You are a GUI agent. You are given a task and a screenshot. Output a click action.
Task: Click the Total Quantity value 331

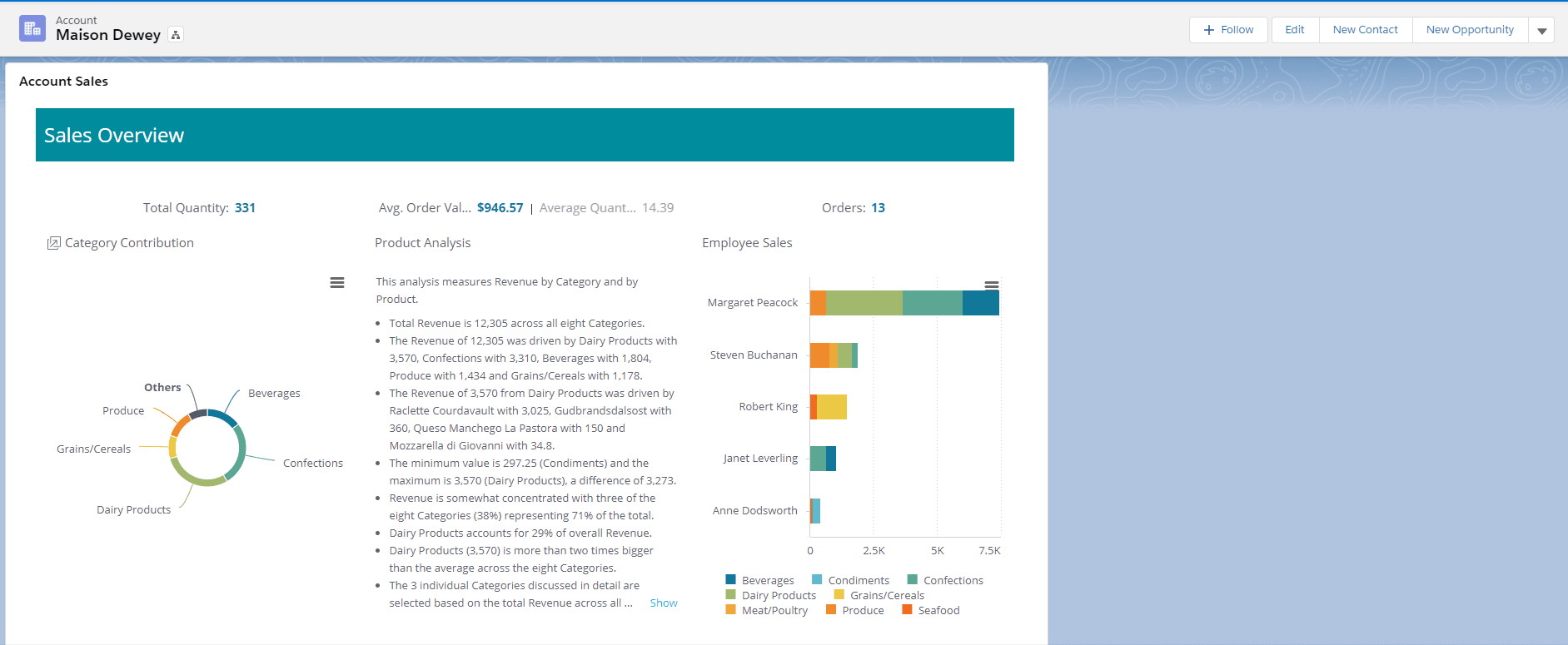point(245,208)
